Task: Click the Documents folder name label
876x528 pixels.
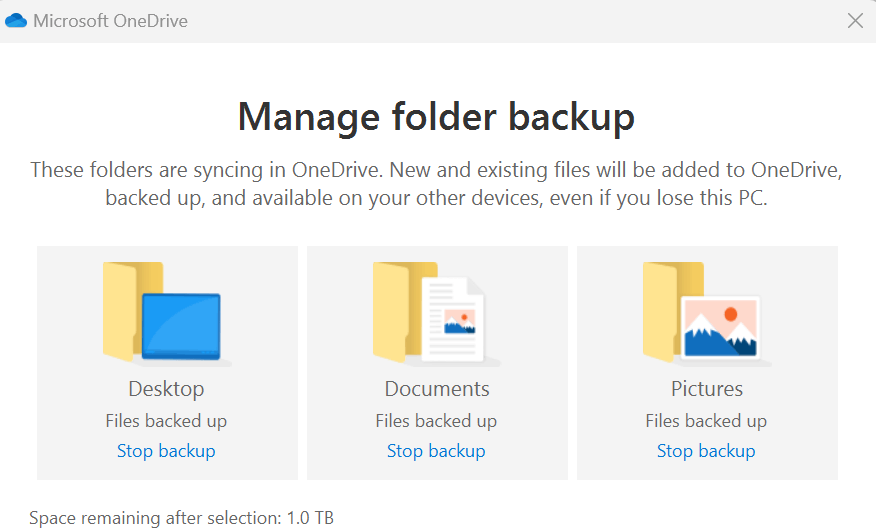Action: coord(437,389)
